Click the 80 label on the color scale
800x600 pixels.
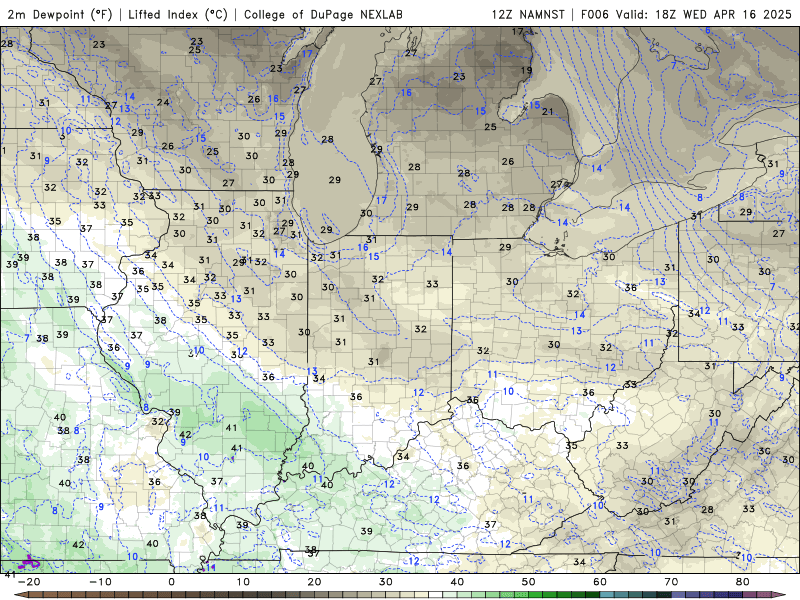743,582
